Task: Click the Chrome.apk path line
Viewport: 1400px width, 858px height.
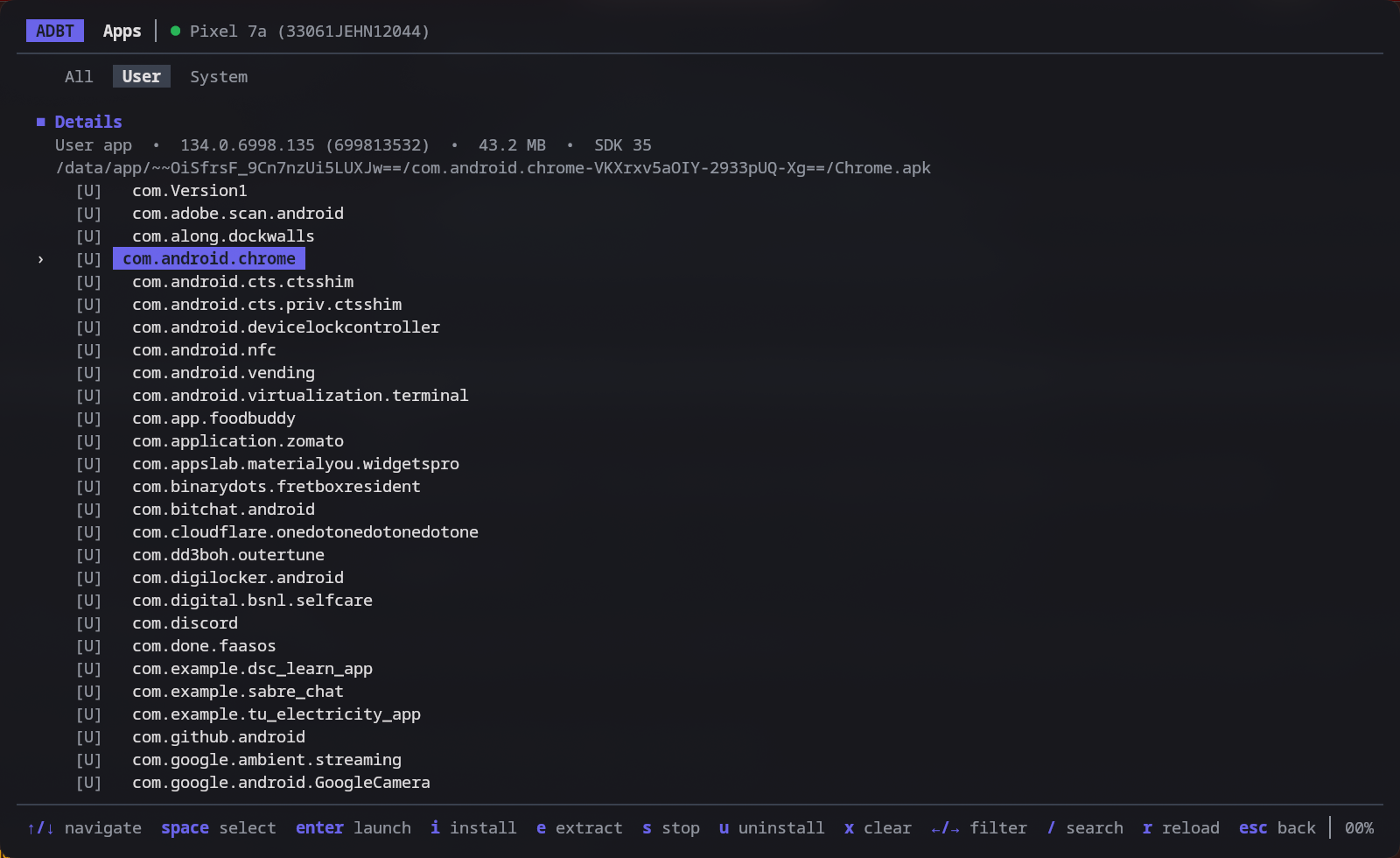Action: pos(493,168)
